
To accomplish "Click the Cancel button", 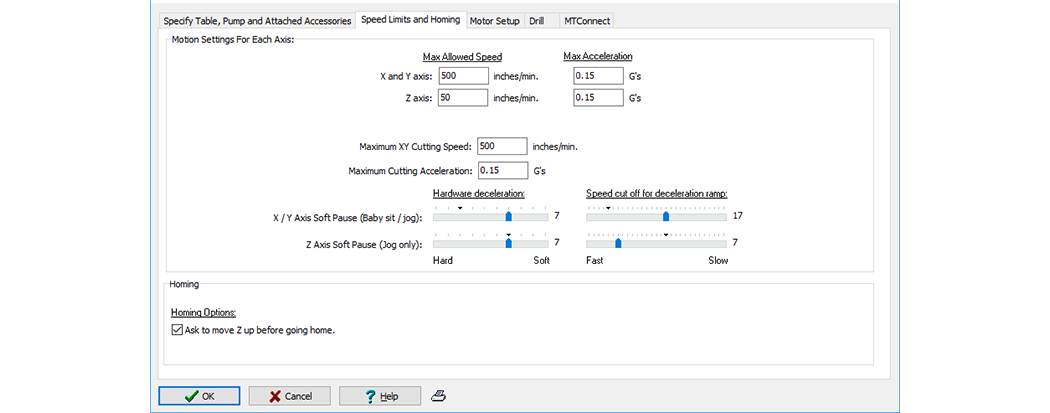I will pos(289,396).
